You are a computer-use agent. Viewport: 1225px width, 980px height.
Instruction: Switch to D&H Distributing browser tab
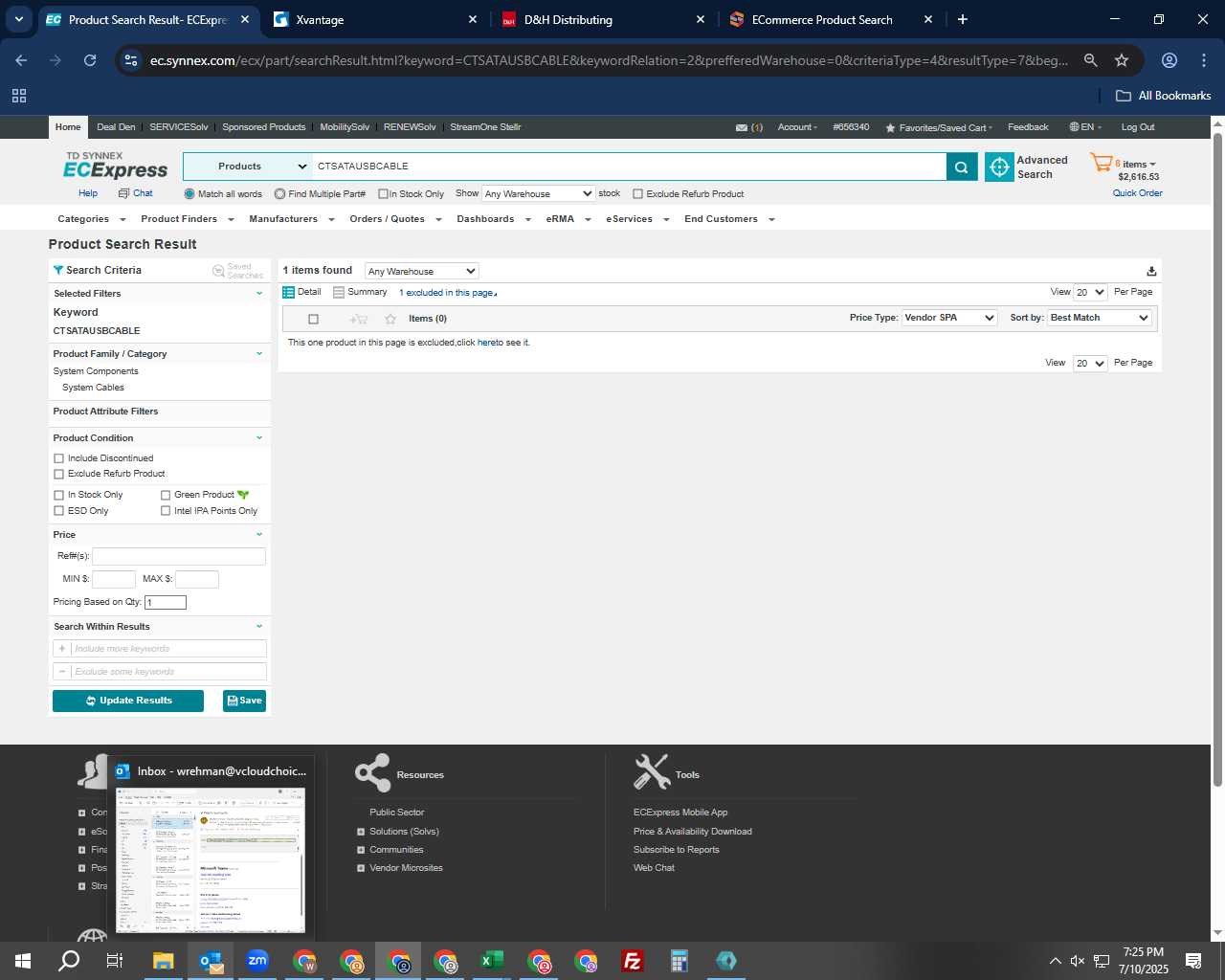point(604,19)
